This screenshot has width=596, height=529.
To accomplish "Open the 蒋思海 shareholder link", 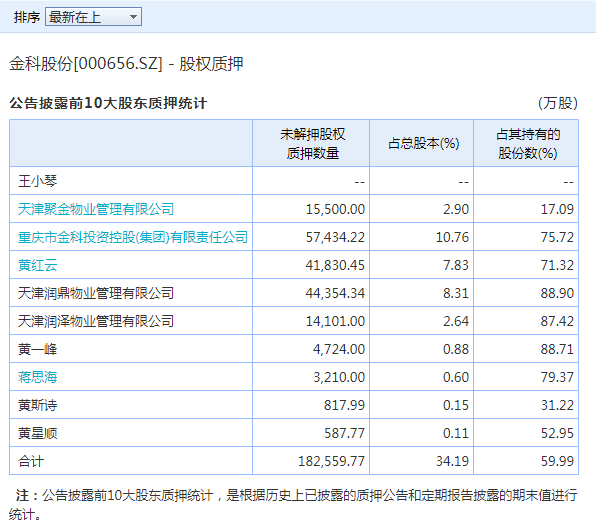I will click(x=38, y=377).
